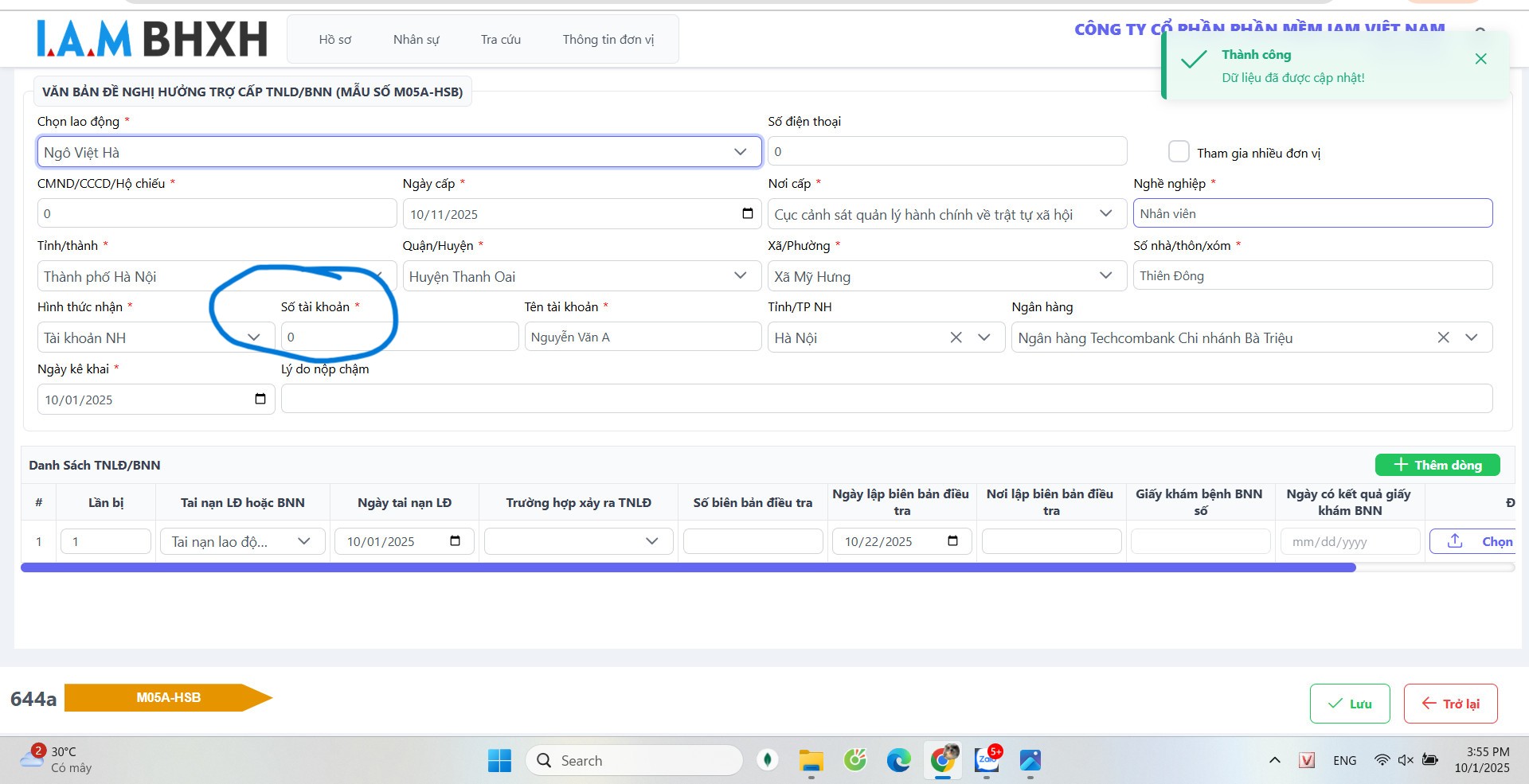
Task: Focus the Tên tài khoản field
Action: [x=643, y=337]
